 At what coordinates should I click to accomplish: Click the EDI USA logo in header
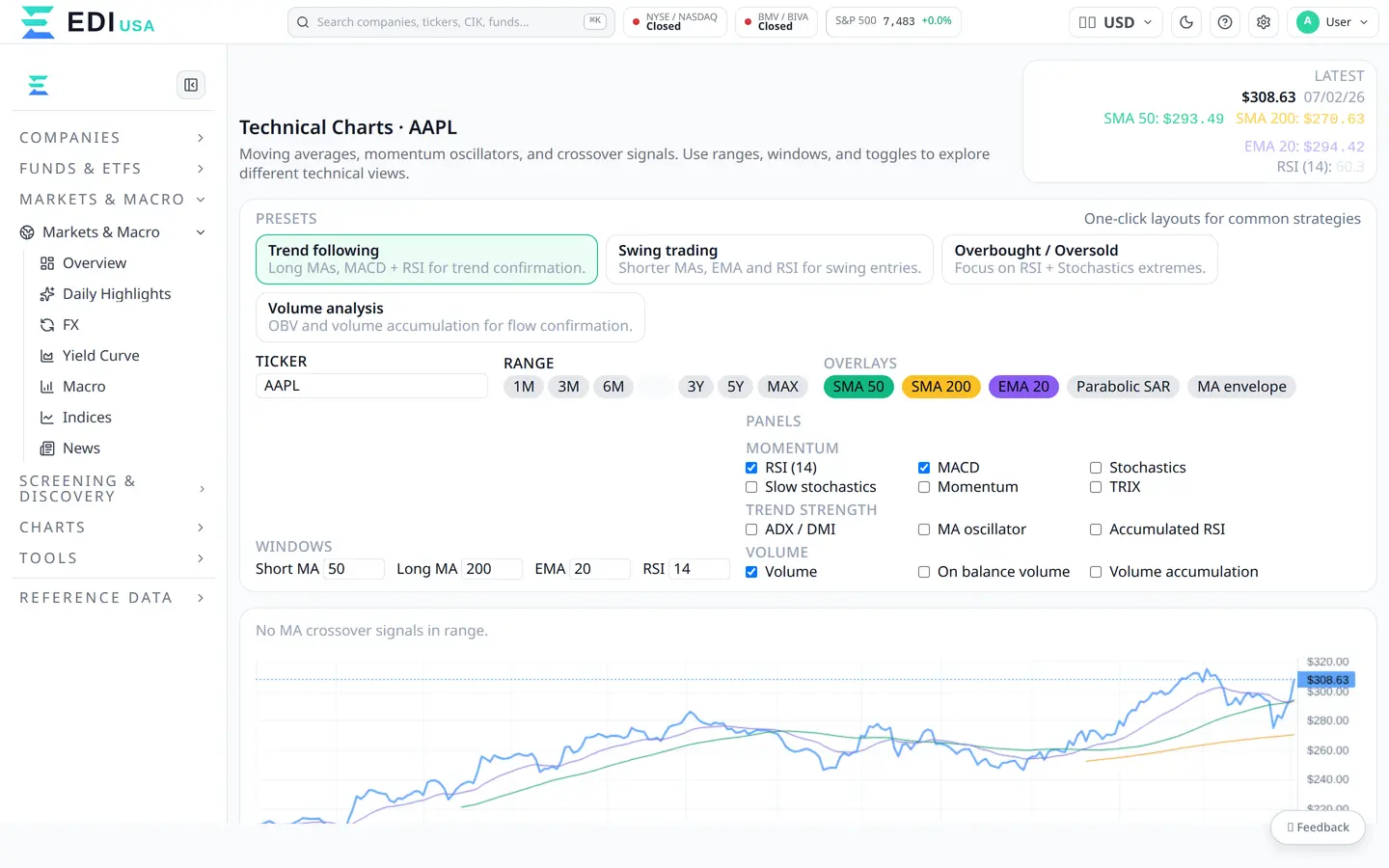point(87,22)
